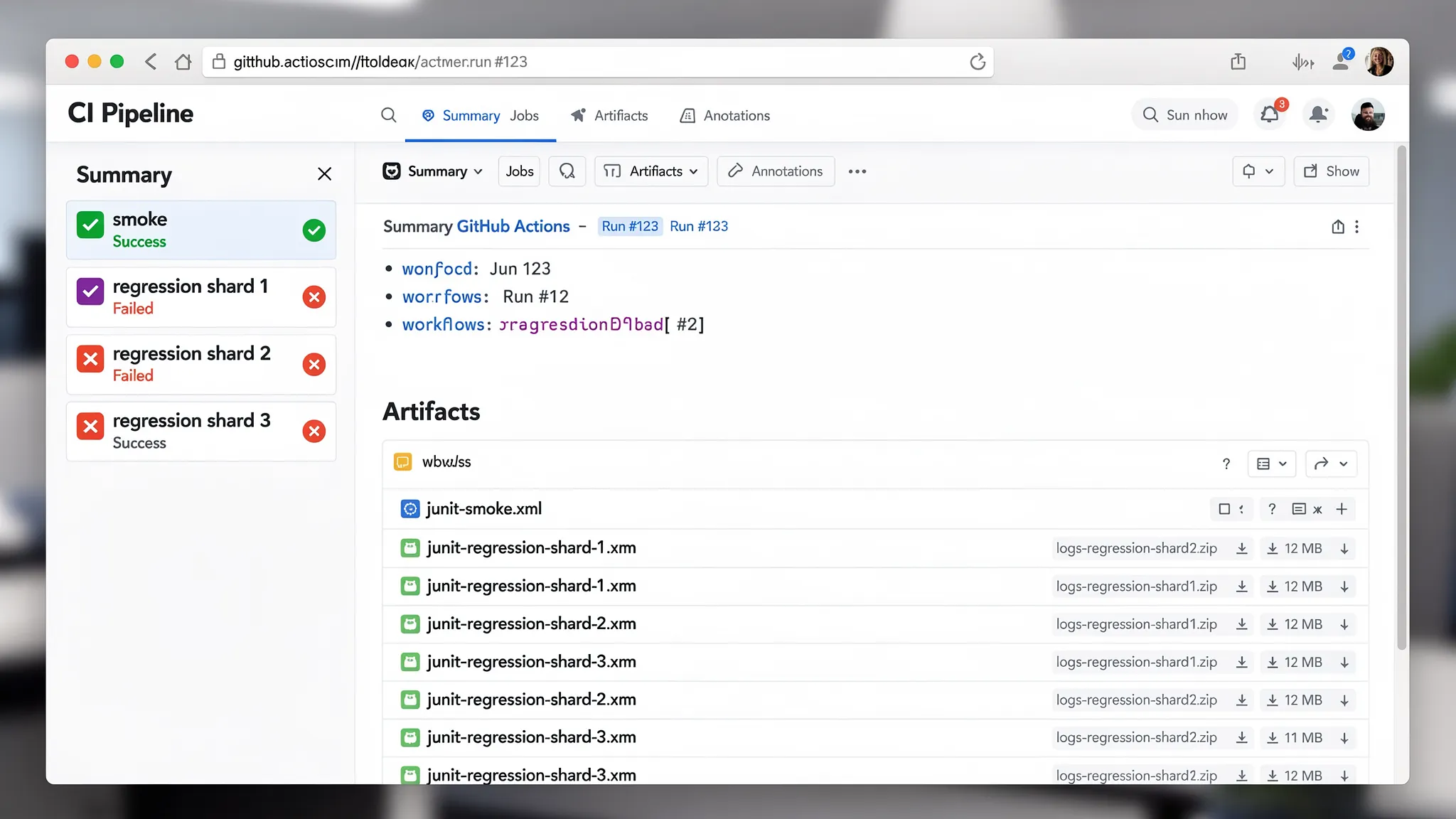
Task: Open the Anotations tab at the top
Action: tap(736, 115)
